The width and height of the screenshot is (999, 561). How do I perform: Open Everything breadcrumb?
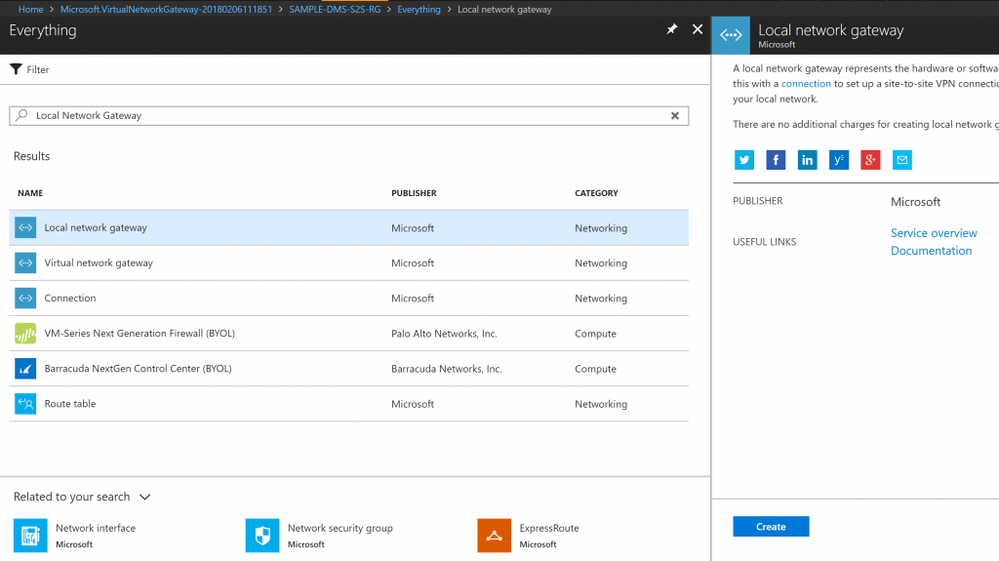[x=419, y=10]
